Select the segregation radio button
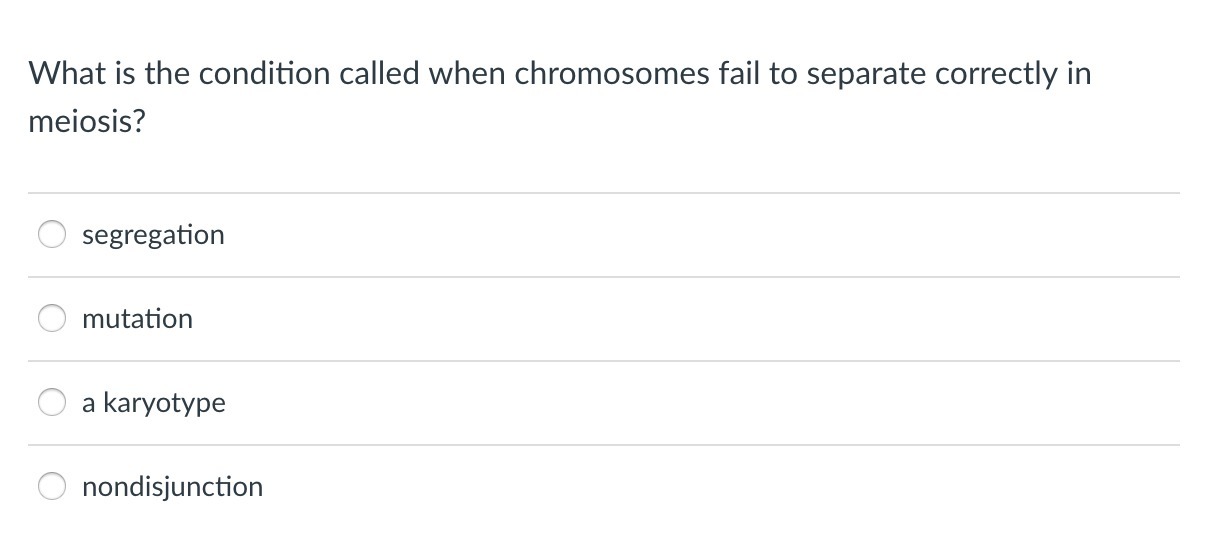The height and width of the screenshot is (546, 1210). click(x=52, y=235)
